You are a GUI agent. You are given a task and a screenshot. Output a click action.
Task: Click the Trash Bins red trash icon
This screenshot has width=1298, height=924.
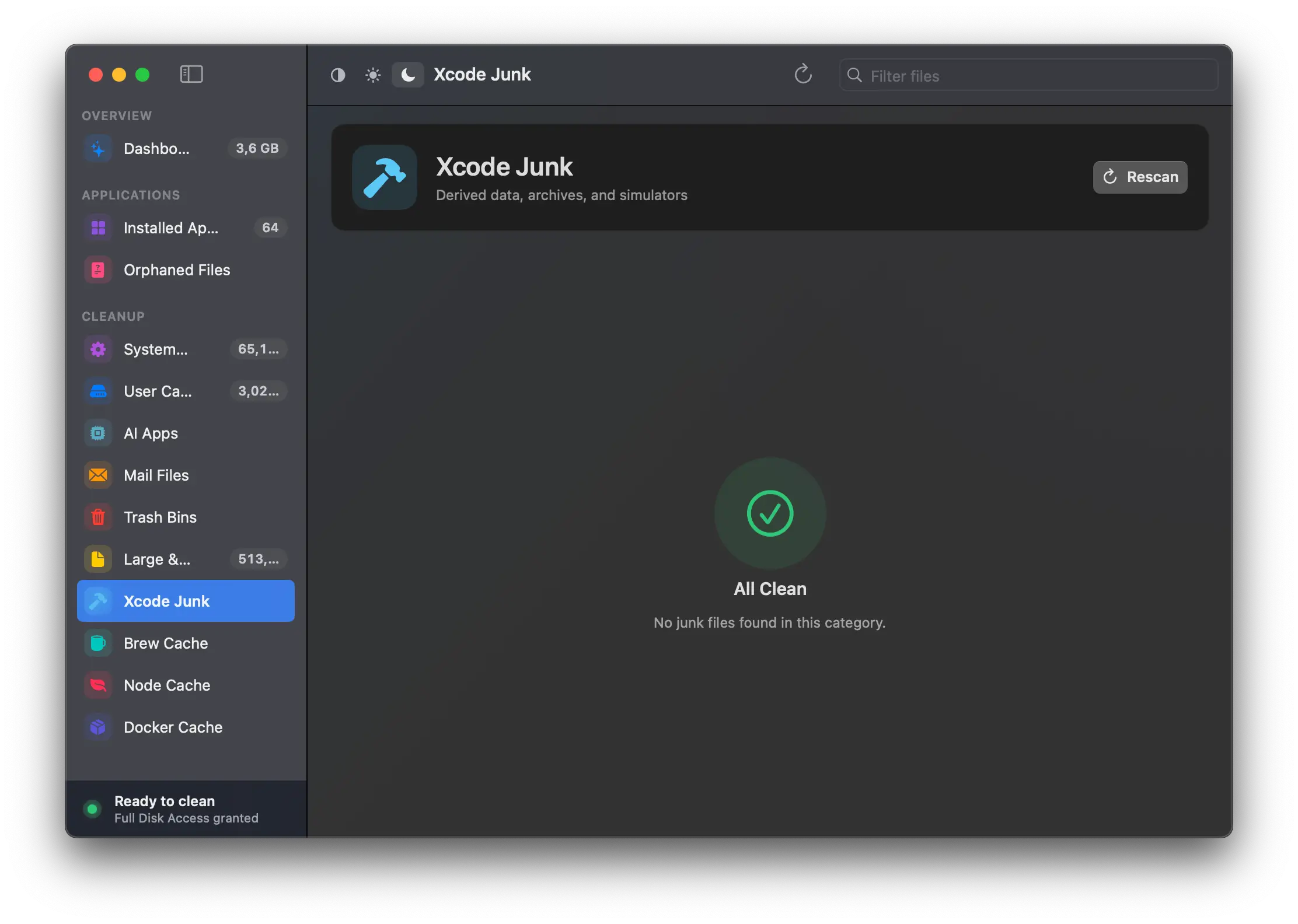(98, 517)
